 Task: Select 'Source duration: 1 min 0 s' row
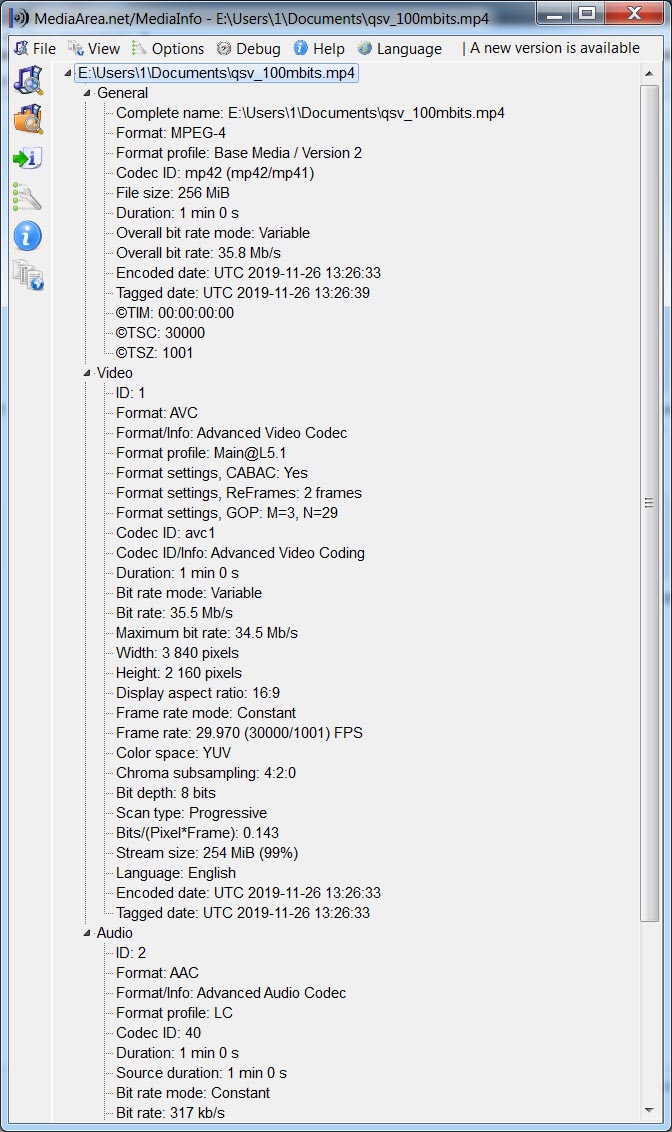201,1073
